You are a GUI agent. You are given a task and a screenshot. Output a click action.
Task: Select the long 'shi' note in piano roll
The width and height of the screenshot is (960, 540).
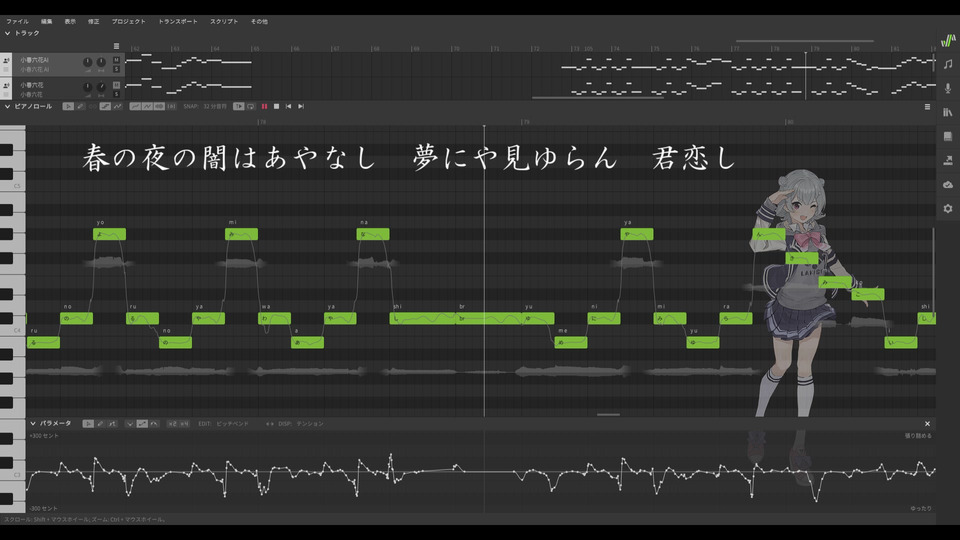pyautogui.click(x=422, y=318)
